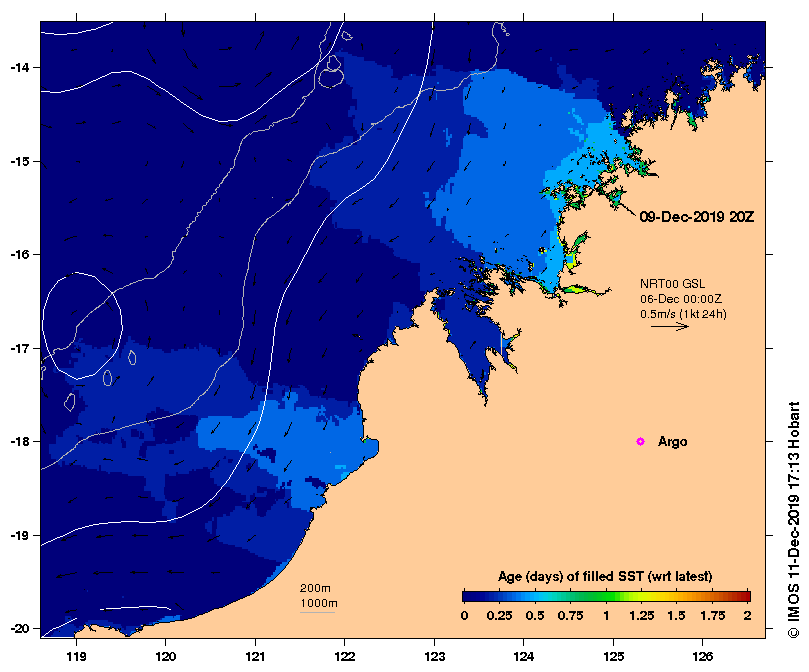Image resolution: width=809 pixels, height=672 pixels.
Task: Click the 'NRT00 GSL' text
Action: 672,283
